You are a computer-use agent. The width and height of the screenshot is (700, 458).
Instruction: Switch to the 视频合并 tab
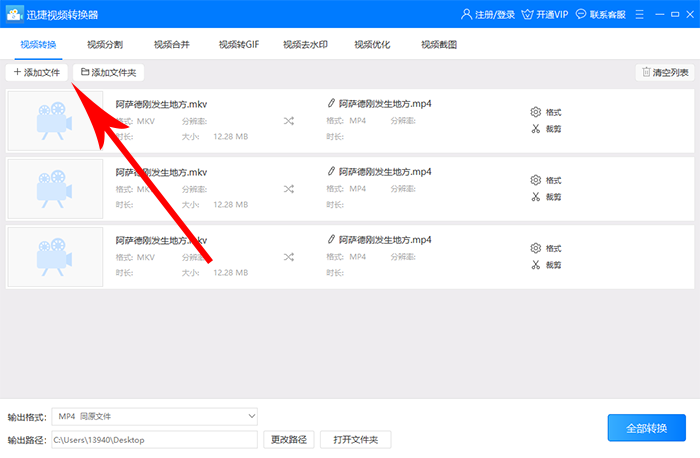[172, 45]
